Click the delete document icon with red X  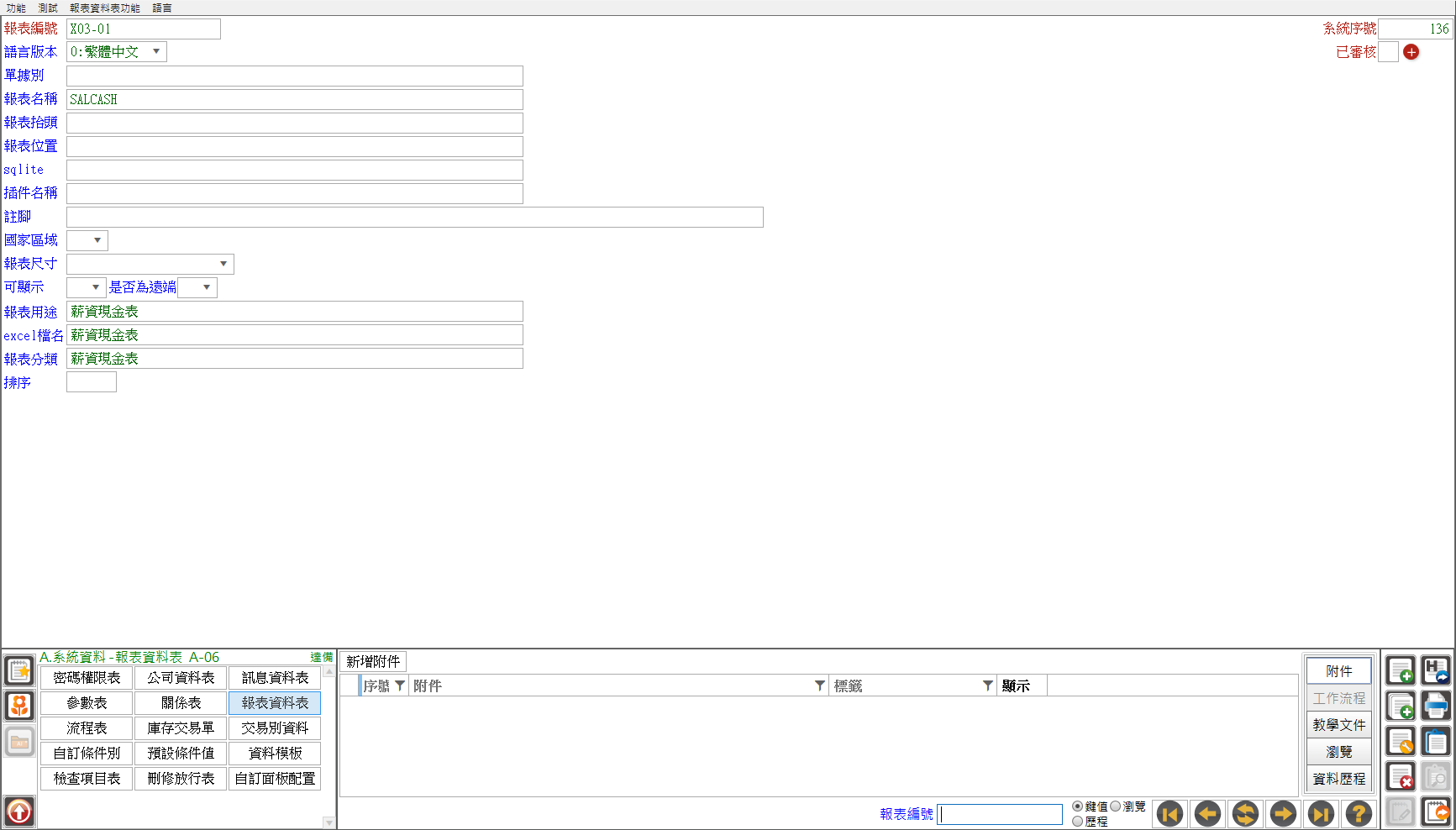coord(1401,777)
